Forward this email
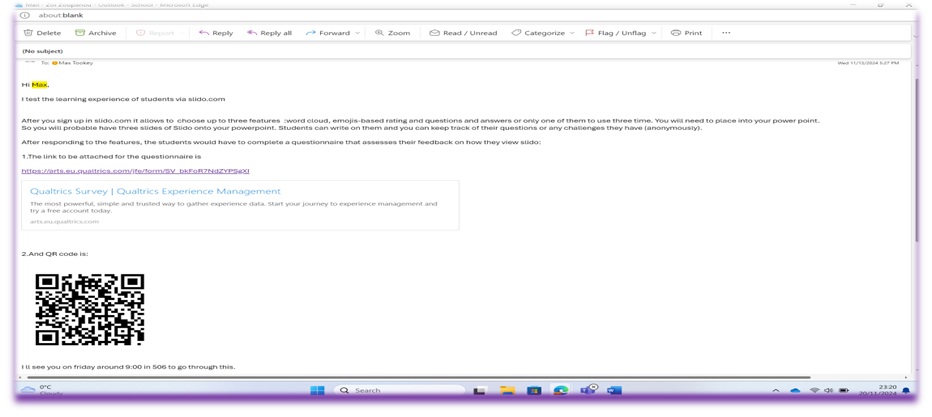 328,33
